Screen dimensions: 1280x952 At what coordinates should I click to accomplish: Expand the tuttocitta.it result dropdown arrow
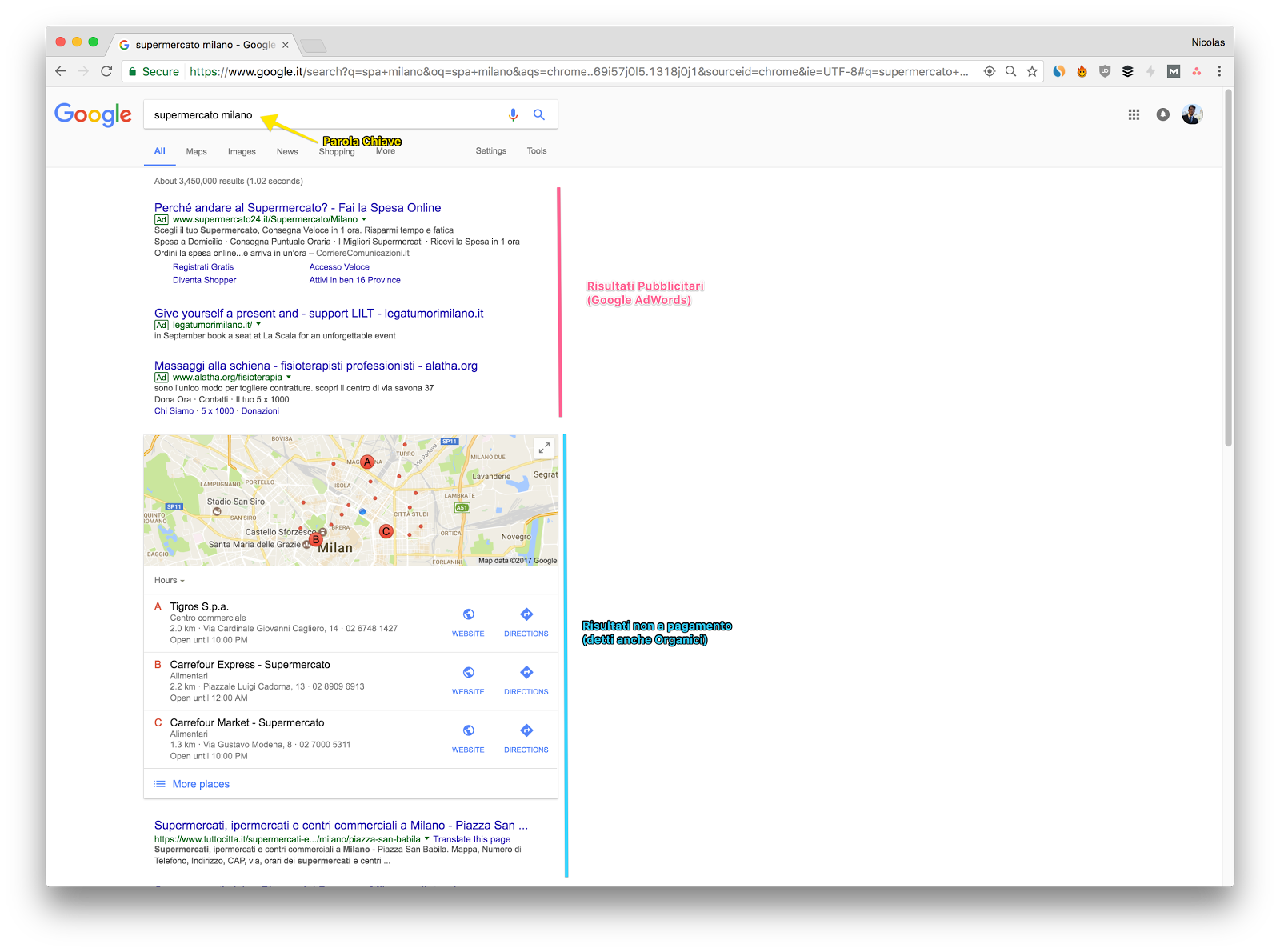pyautogui.click(x=426, y=839)
